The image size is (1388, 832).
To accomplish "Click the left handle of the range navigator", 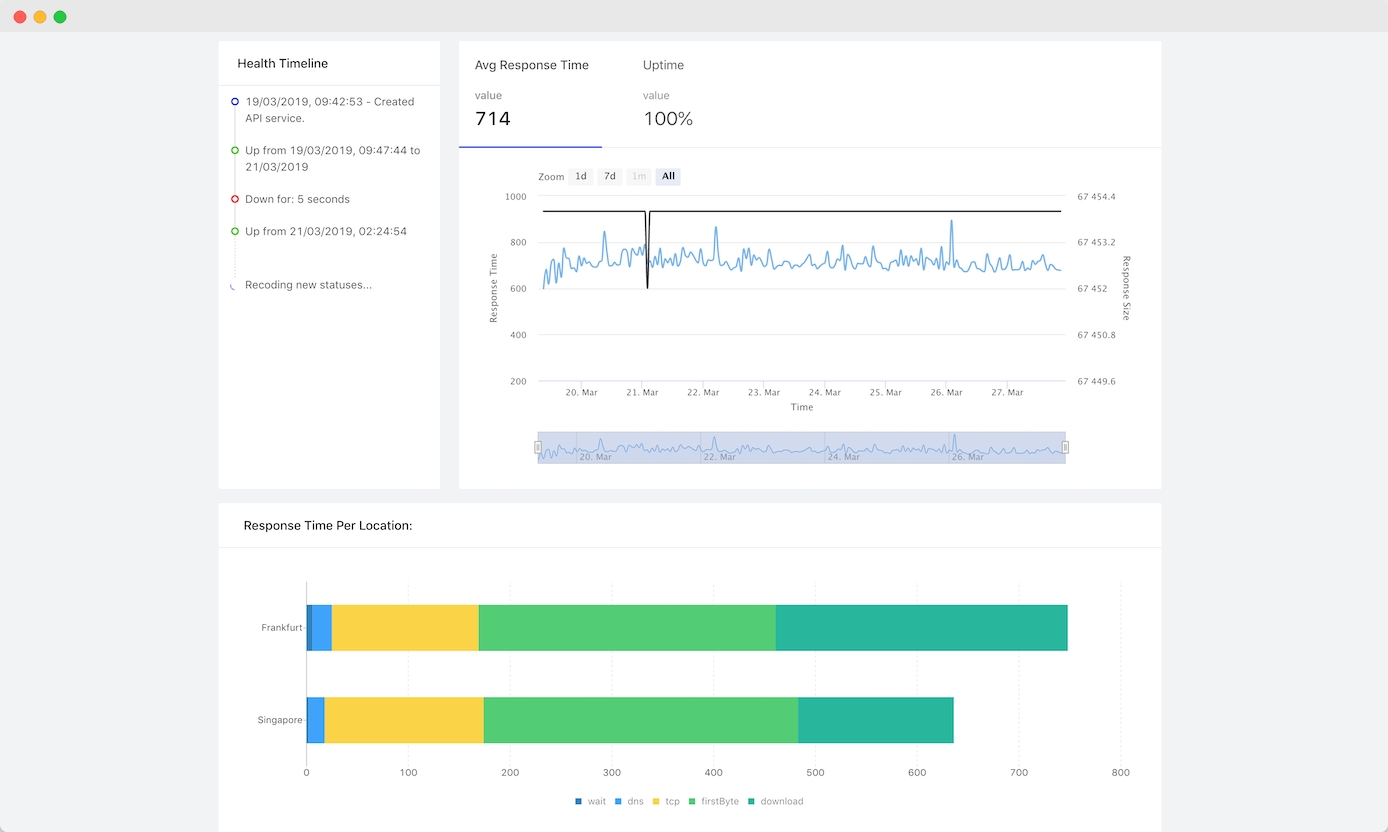I will click(538, 447).
